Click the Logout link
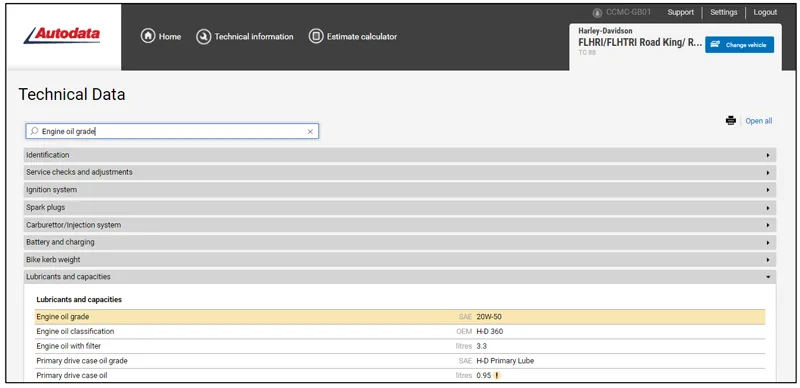800x388 pixels. tap(765, 12)
